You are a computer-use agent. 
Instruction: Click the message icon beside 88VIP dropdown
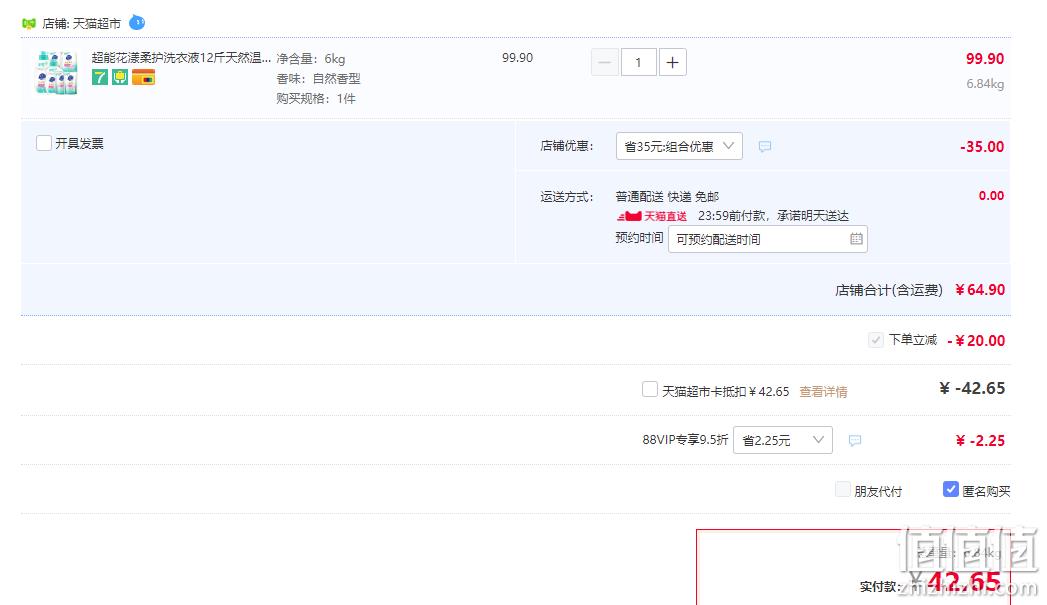point(855,441)
